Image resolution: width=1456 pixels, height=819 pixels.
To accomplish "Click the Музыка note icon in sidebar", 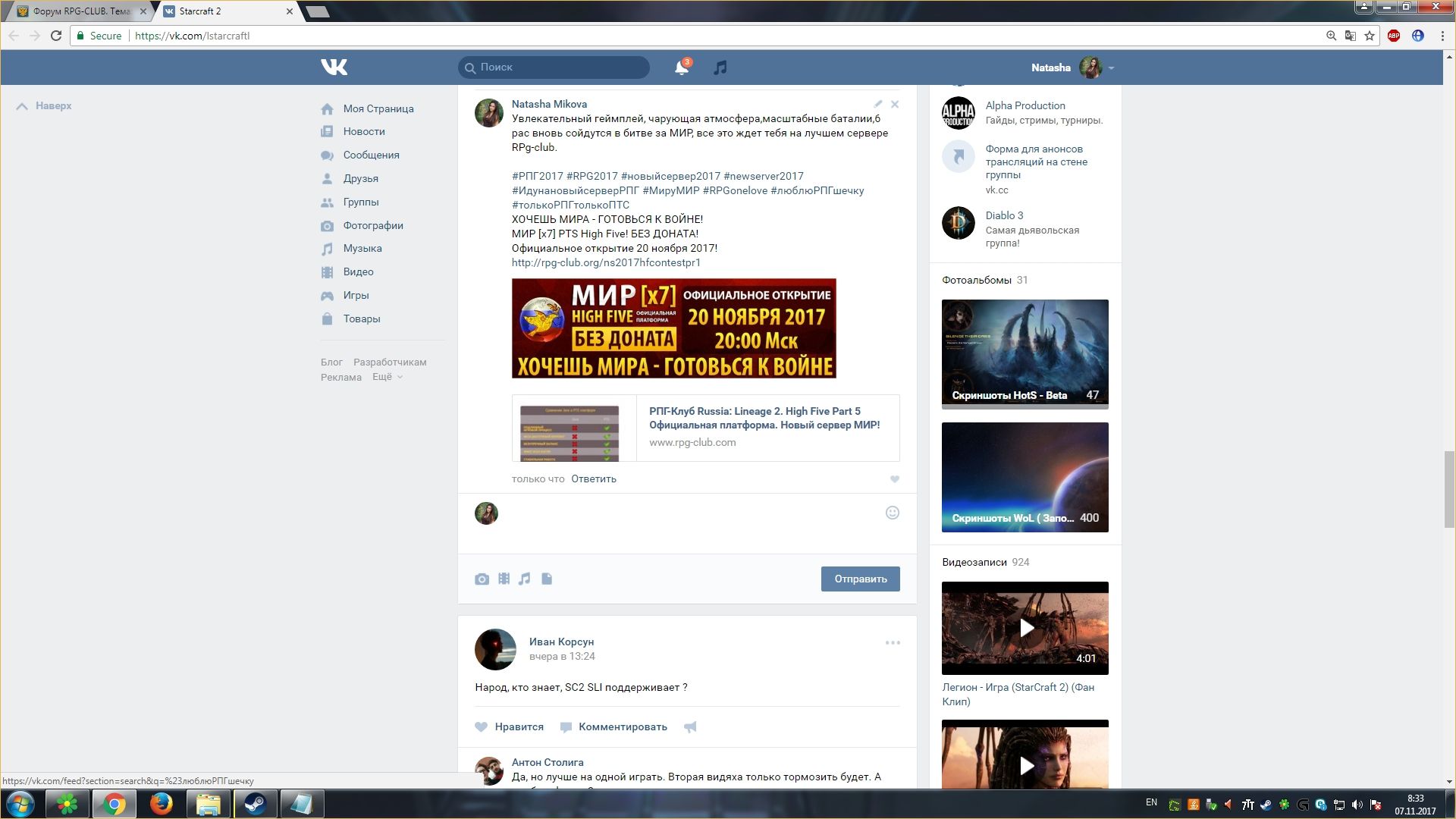I will pyautogui.click(x=327, y=249).
